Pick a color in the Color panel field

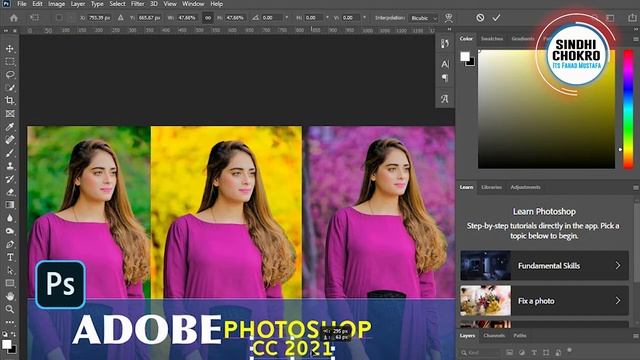click(x=547, y=109)
